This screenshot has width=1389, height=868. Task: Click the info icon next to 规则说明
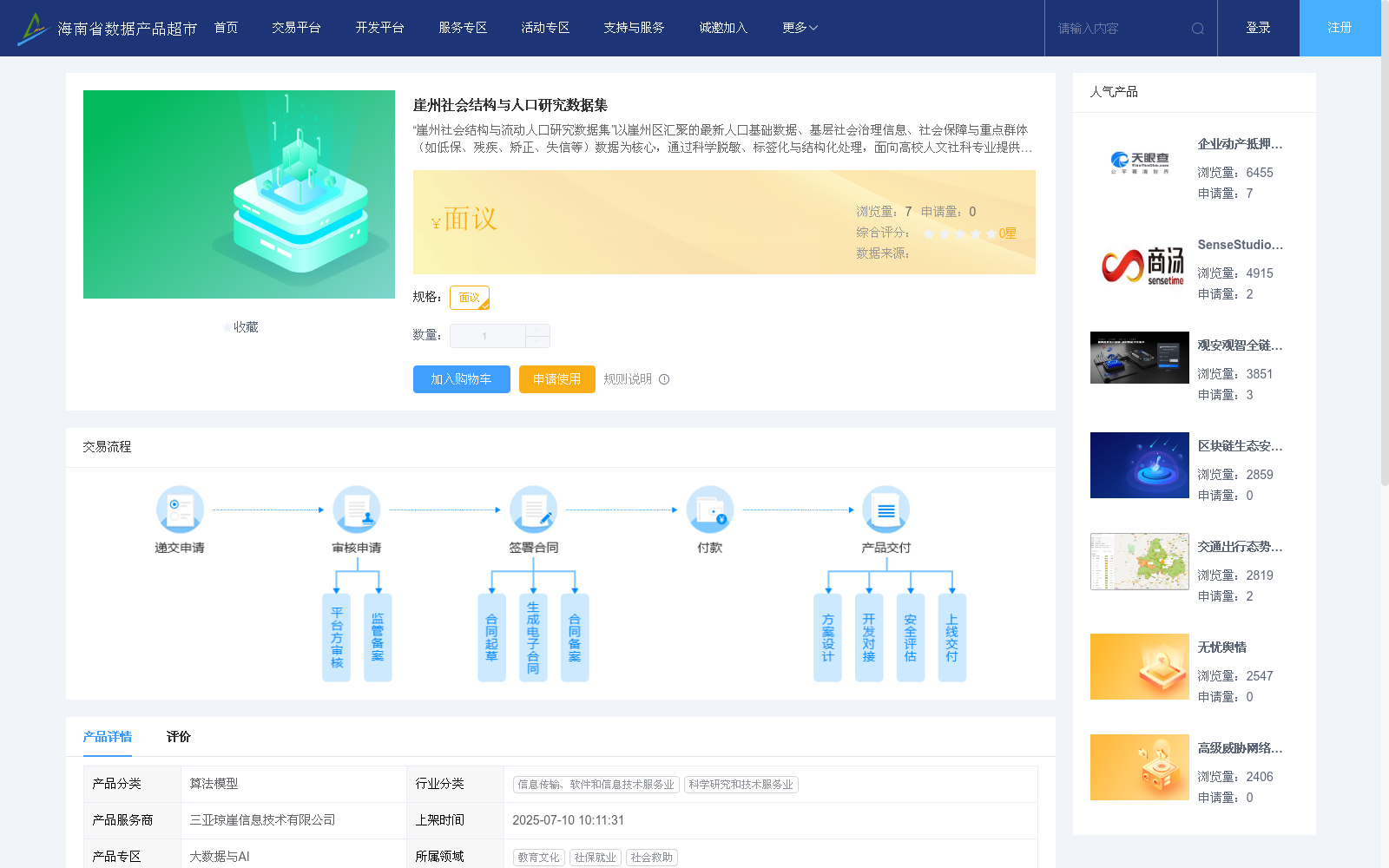pos(664,379)
